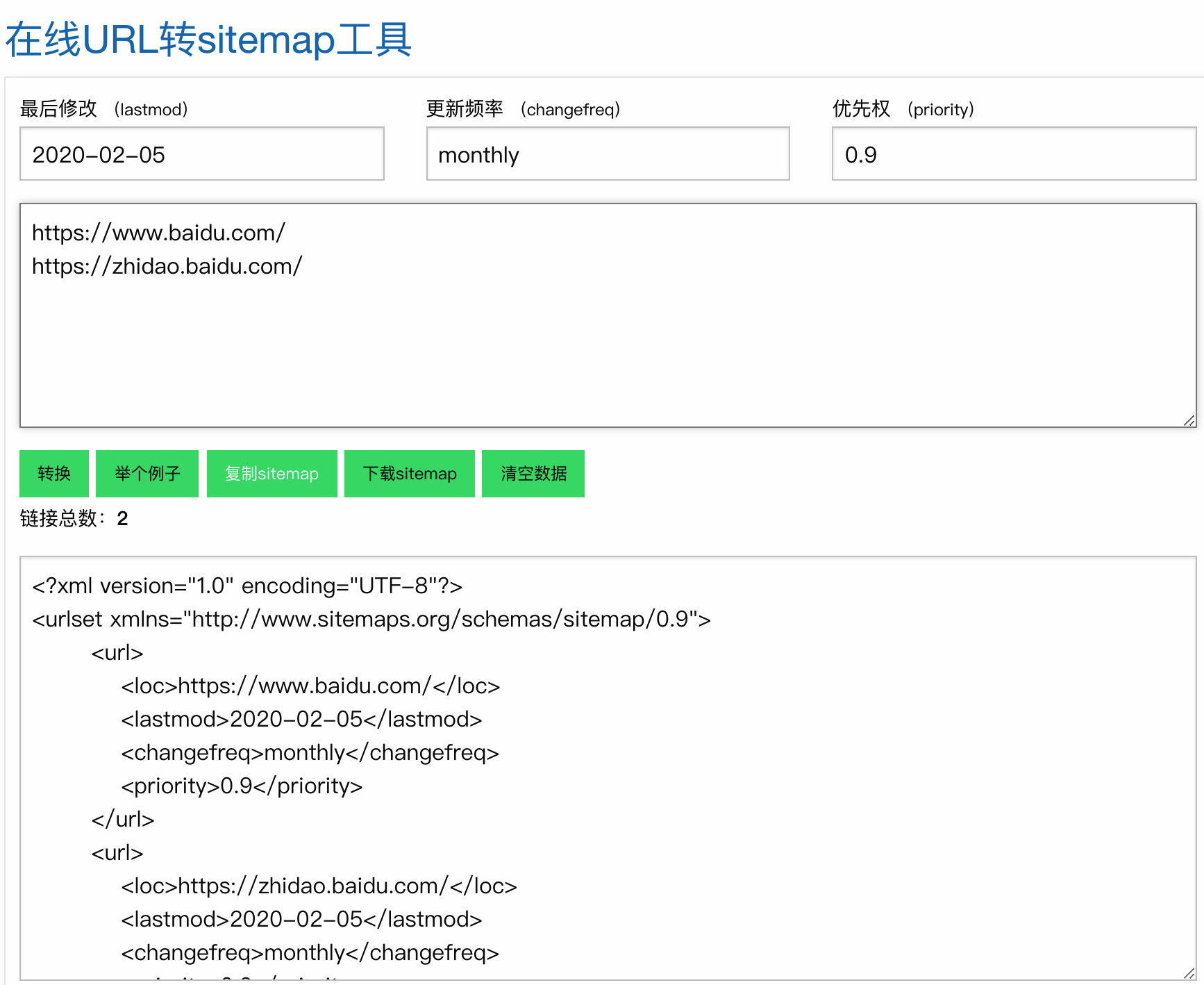Click the first closing </url> tag line
This screenshot has width=1204, height=985.
click(123, 819)
